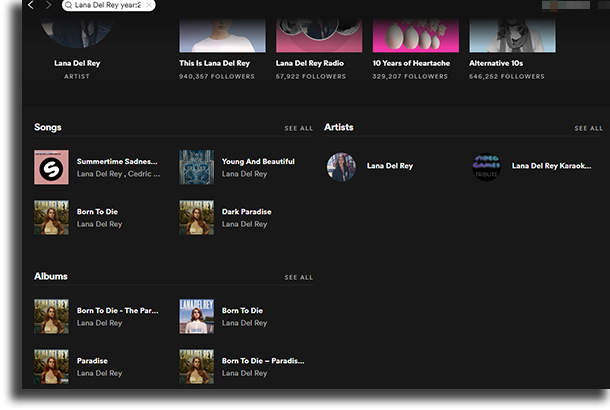
Task: Open This Is Lana Del Rey playlist cover
Action: coord(222,35)
